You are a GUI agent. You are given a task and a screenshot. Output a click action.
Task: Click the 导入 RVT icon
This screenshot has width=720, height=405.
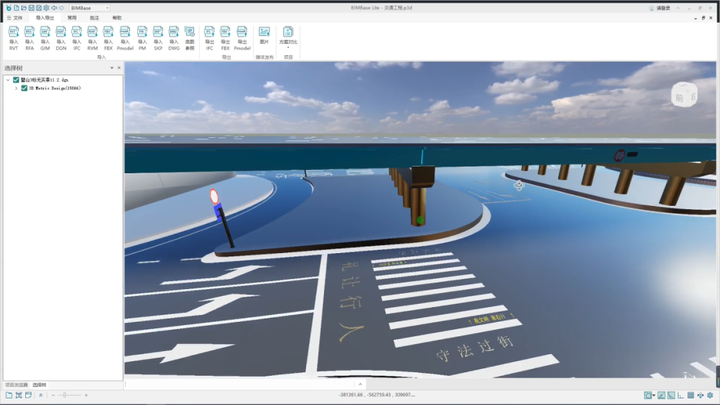point(14,37)
